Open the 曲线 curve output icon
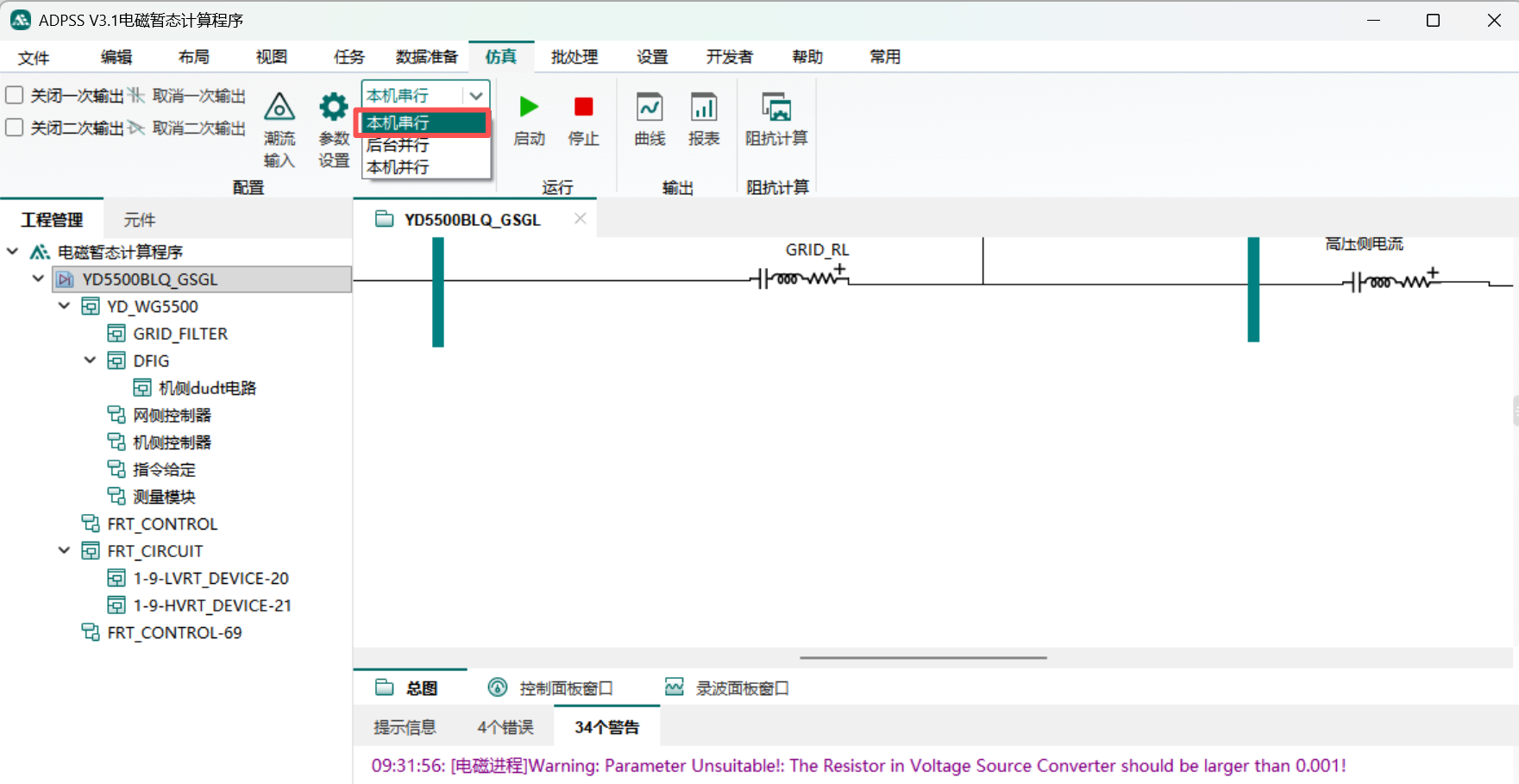The width and height of the screenshot is (1519, 784). point(650,109)
